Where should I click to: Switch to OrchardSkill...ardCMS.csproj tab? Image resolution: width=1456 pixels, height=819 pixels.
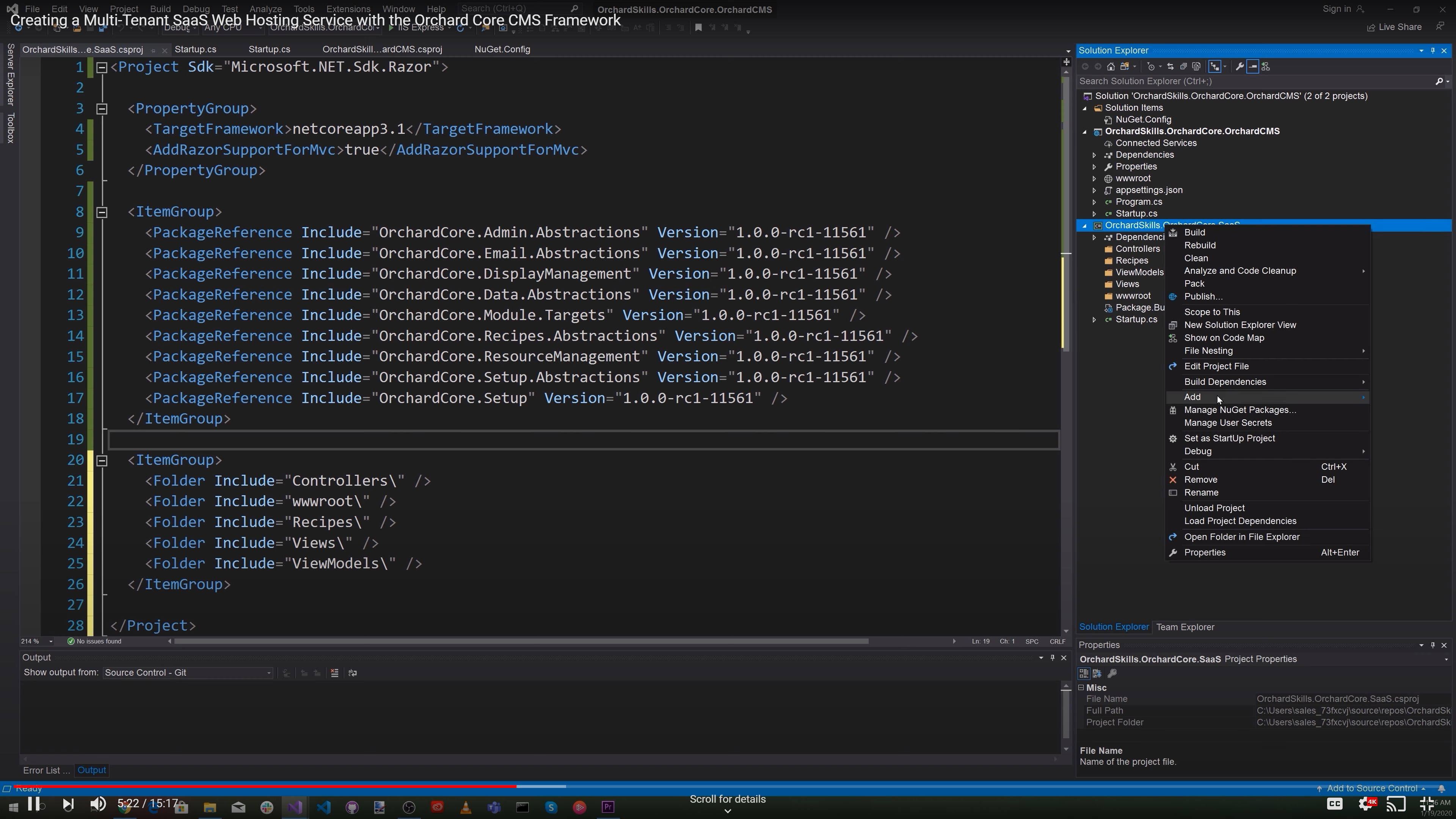[382, 50]
